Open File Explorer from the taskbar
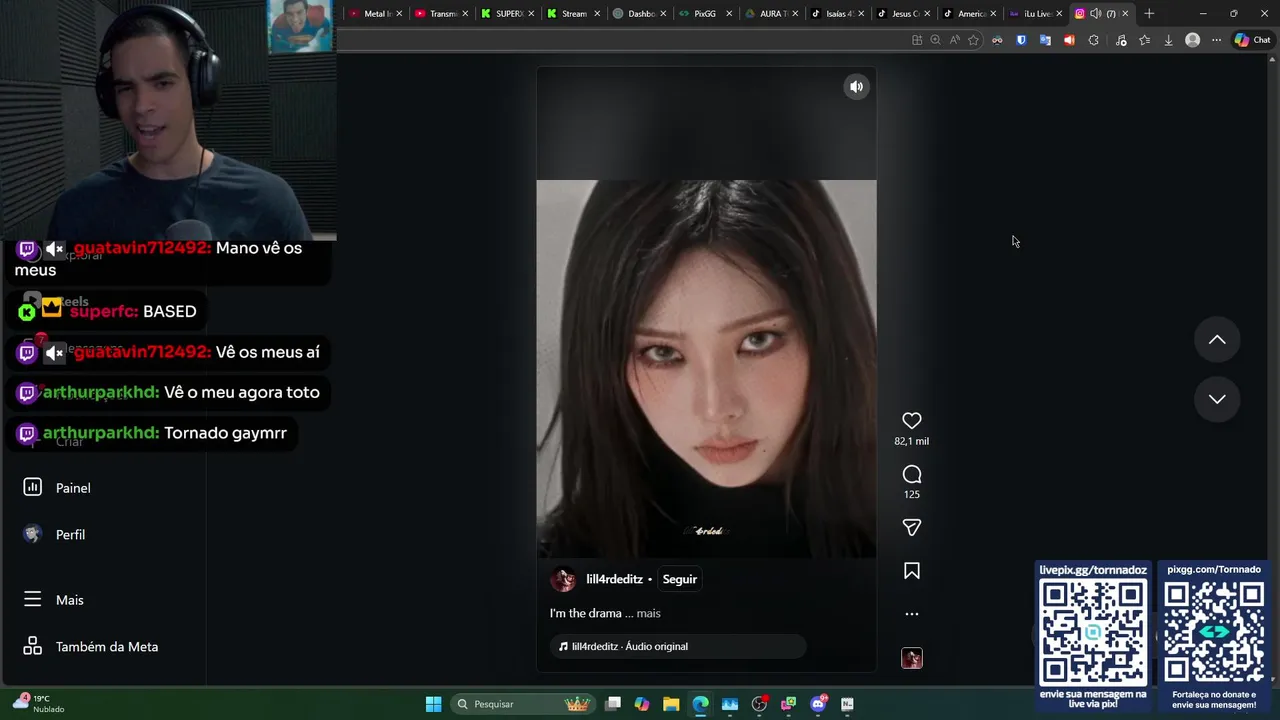 (x=671, y=704)
